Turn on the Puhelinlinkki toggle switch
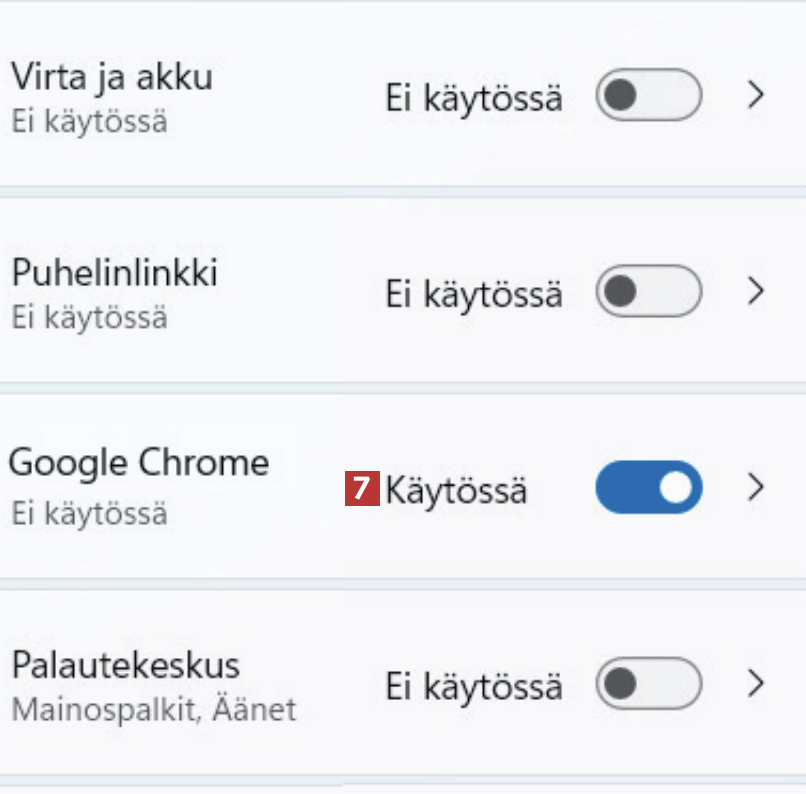Image resolution: width=806 pixels, height=794 pixels. click(x=648, y=292)
